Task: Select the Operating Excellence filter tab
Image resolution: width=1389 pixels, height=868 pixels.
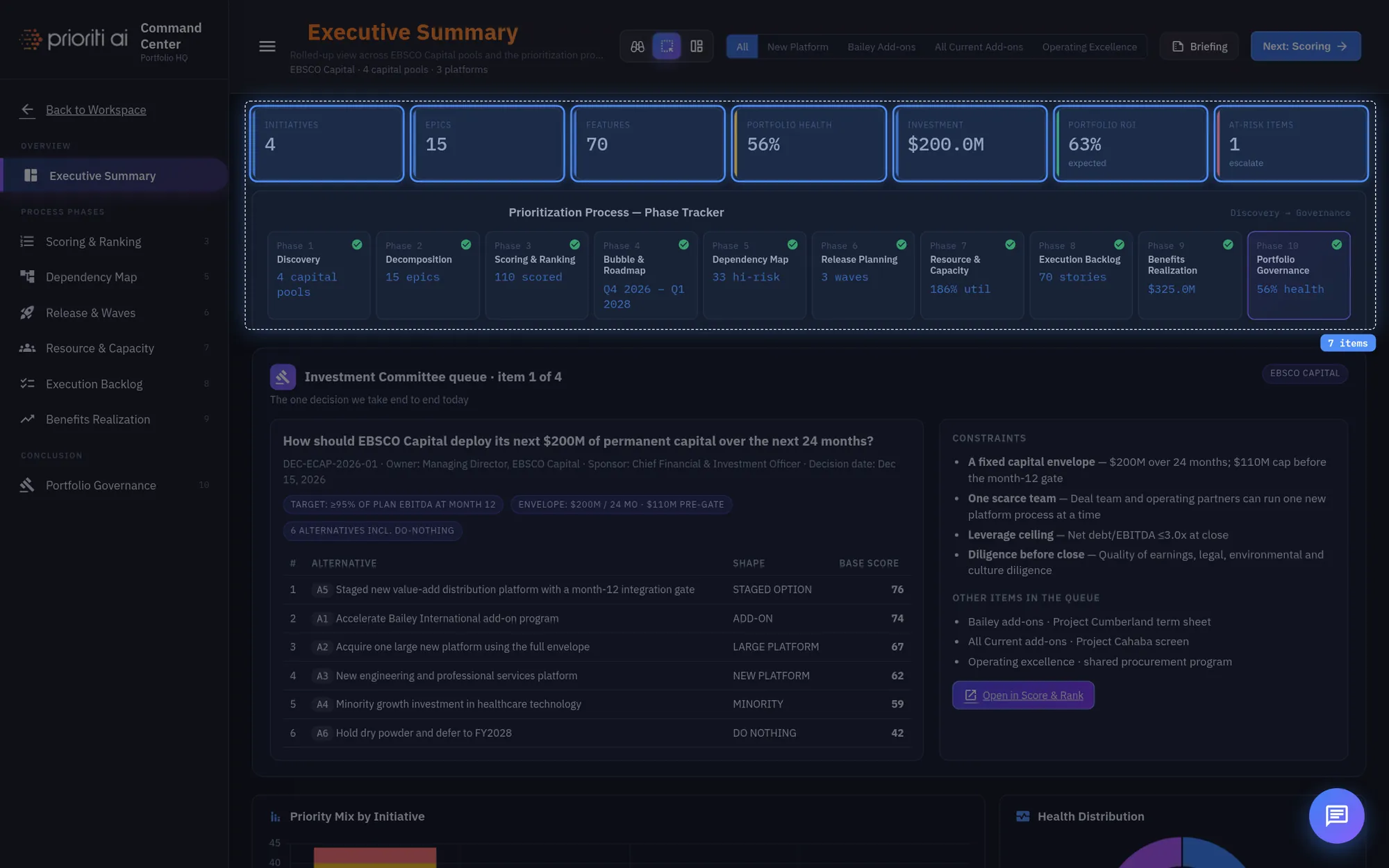Action: (x=1089, y=47)
